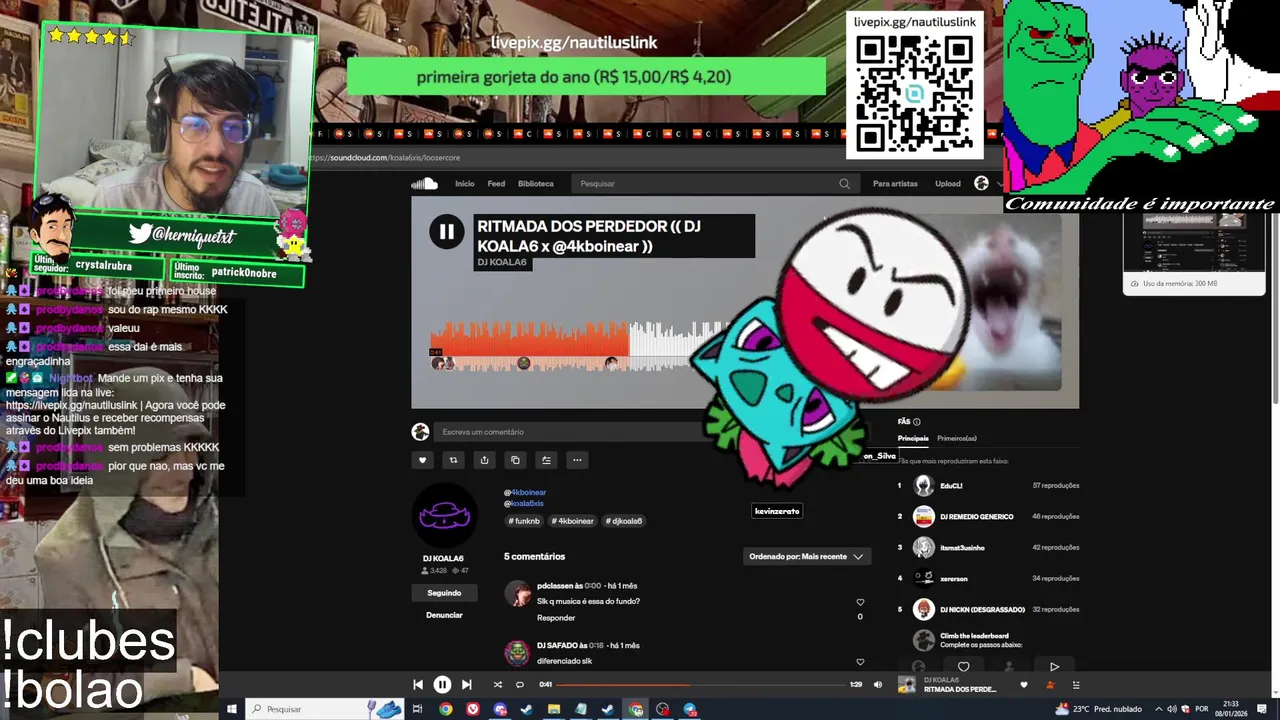The image size is (1280, 720).
Task: Like the track with the heart icon below the comment box
Action: [422, 460]
